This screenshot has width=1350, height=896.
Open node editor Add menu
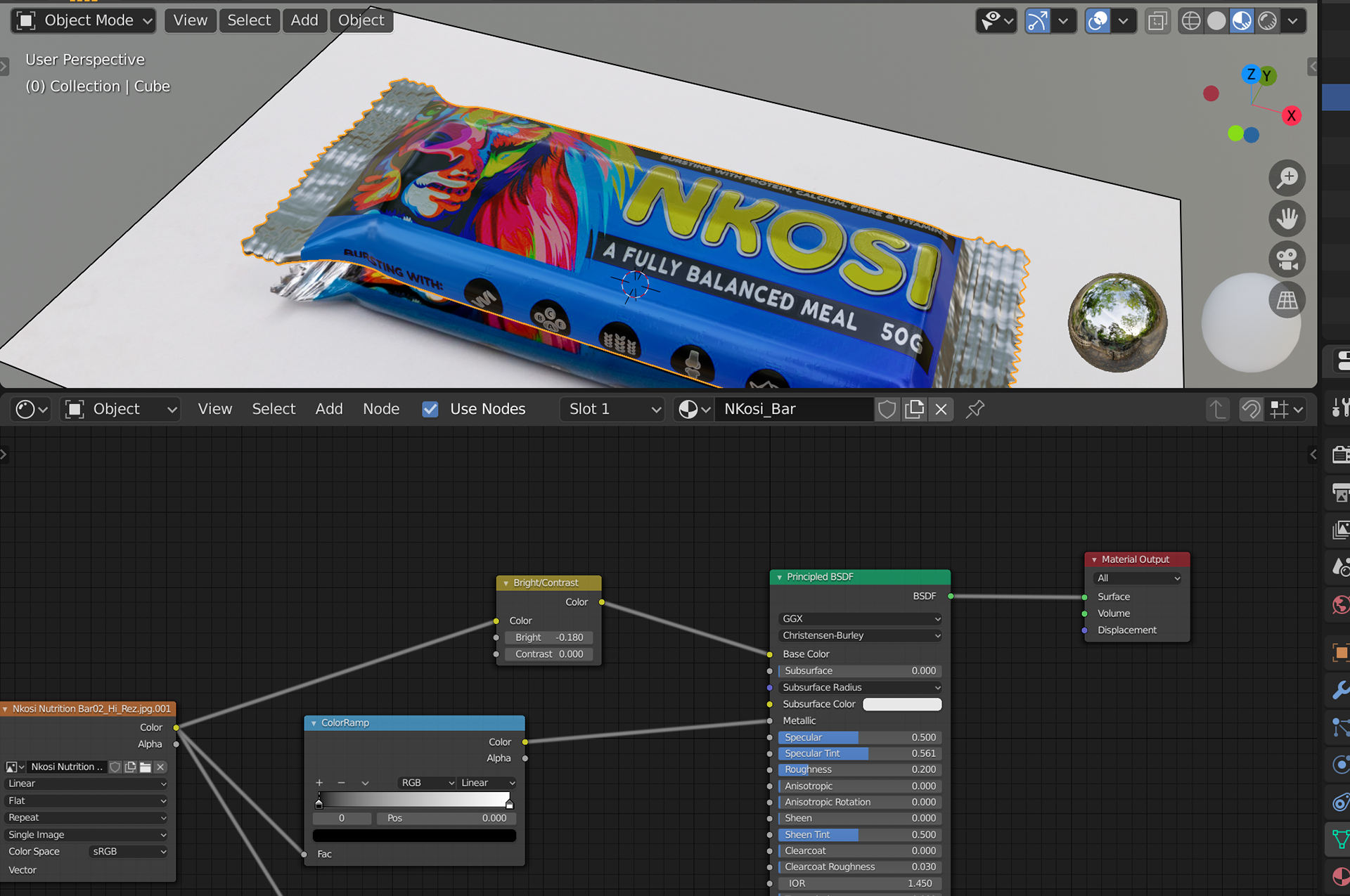[x=329, y=409]
